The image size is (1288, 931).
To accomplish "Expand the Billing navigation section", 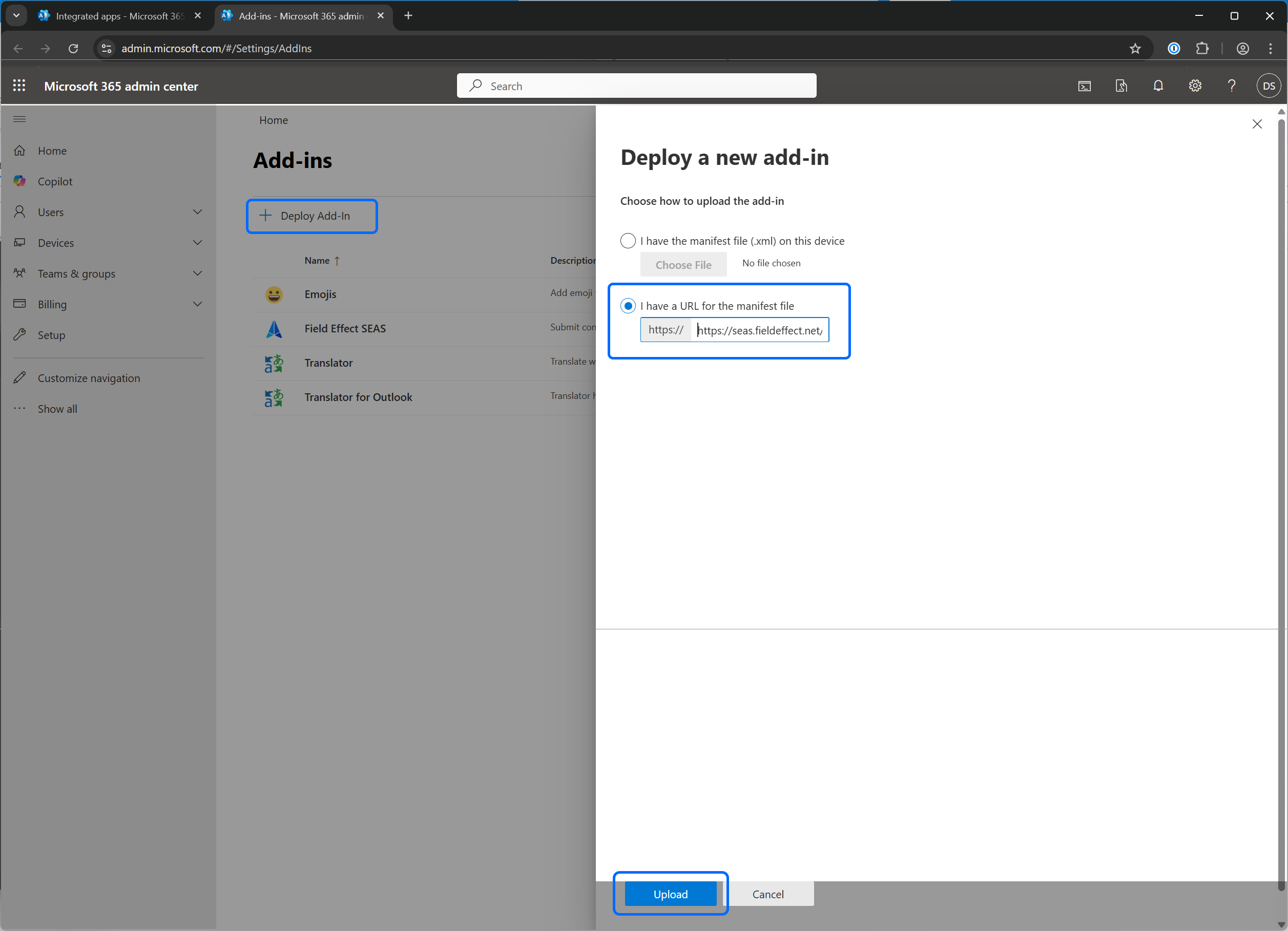I will 197,304.
